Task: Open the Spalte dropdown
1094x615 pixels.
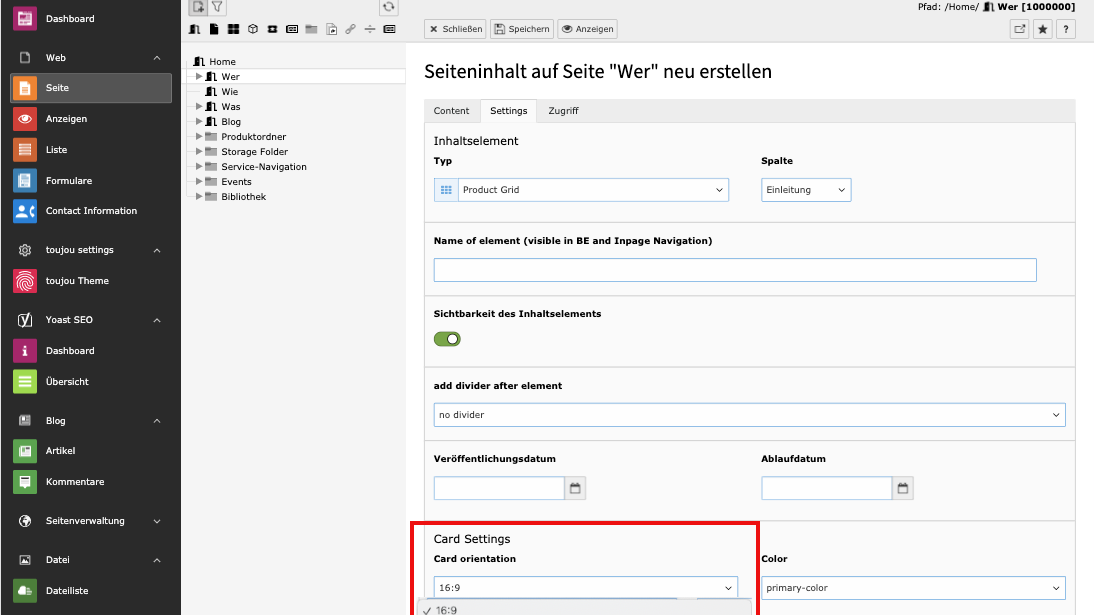Action: point(806,190)
